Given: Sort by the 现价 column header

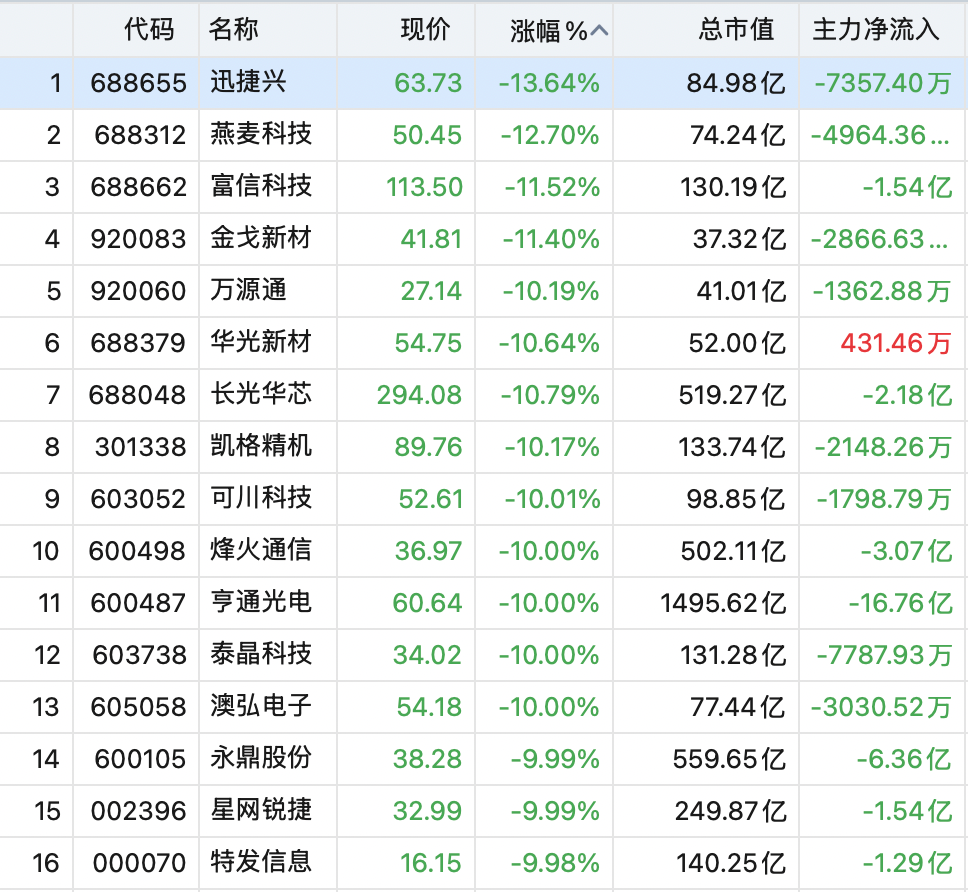Looking at the screenshot, I should (425, 29).
